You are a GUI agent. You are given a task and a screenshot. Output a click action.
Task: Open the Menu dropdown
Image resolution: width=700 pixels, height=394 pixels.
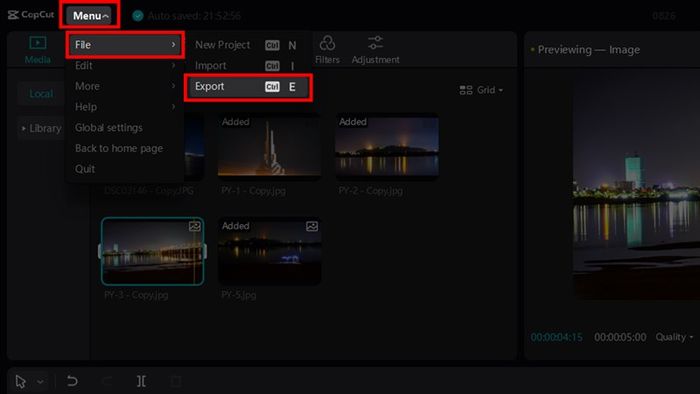coord(91,16)
